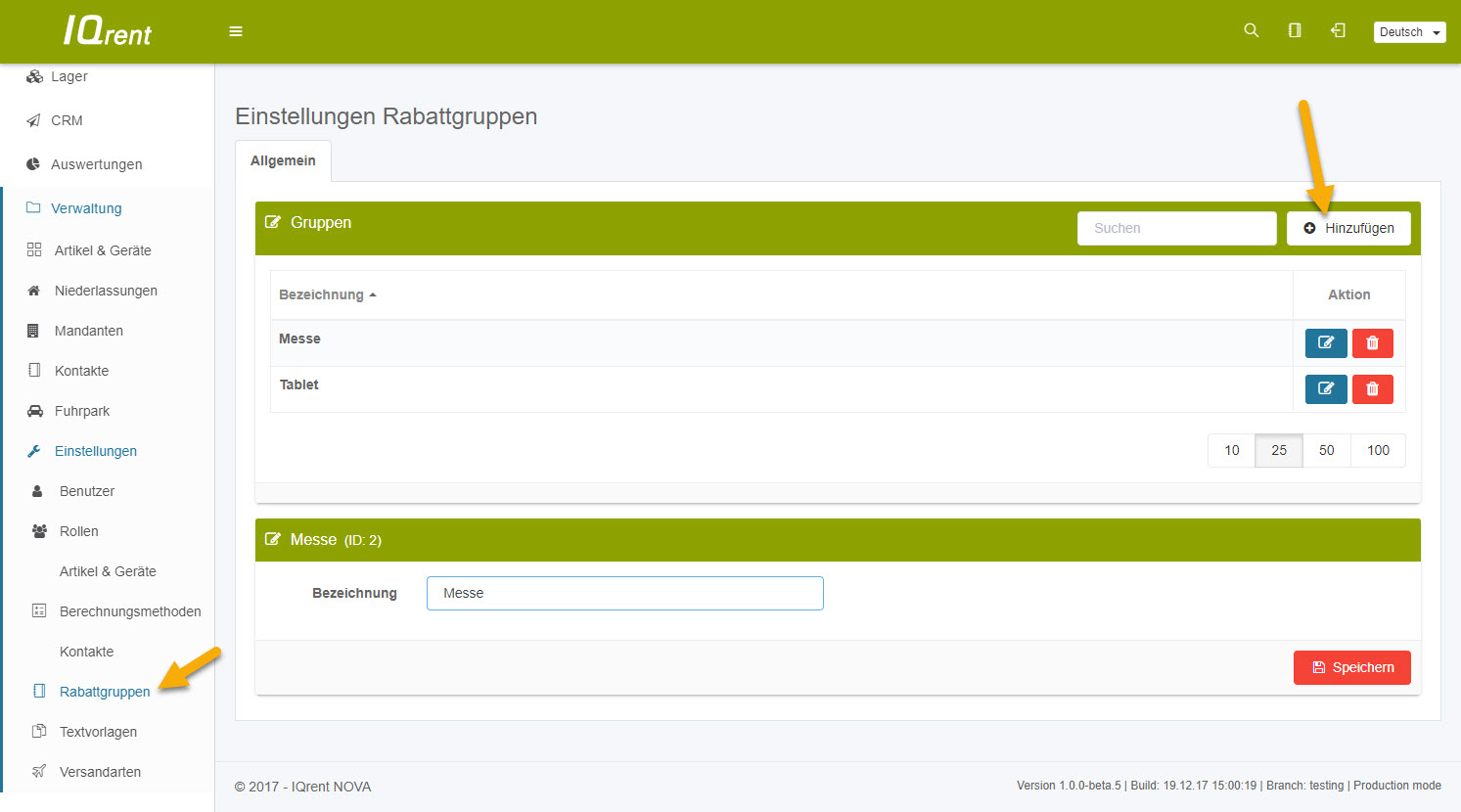
Task: Collapse the Verwaltung sidebar section
Action: [x=86, y=208]
